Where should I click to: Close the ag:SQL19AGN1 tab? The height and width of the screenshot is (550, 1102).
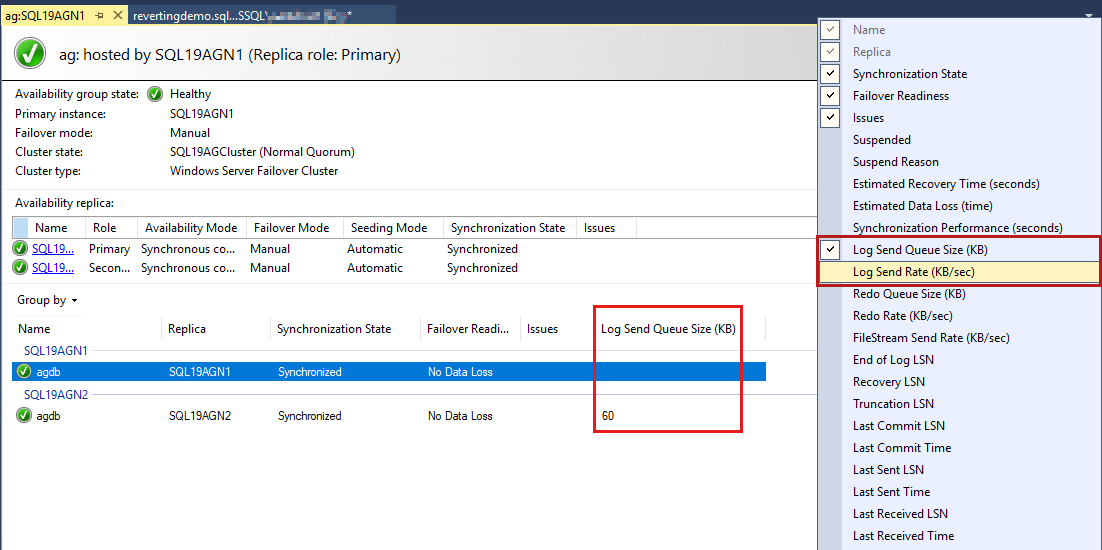pyautogui.click(x=118, y=16)
